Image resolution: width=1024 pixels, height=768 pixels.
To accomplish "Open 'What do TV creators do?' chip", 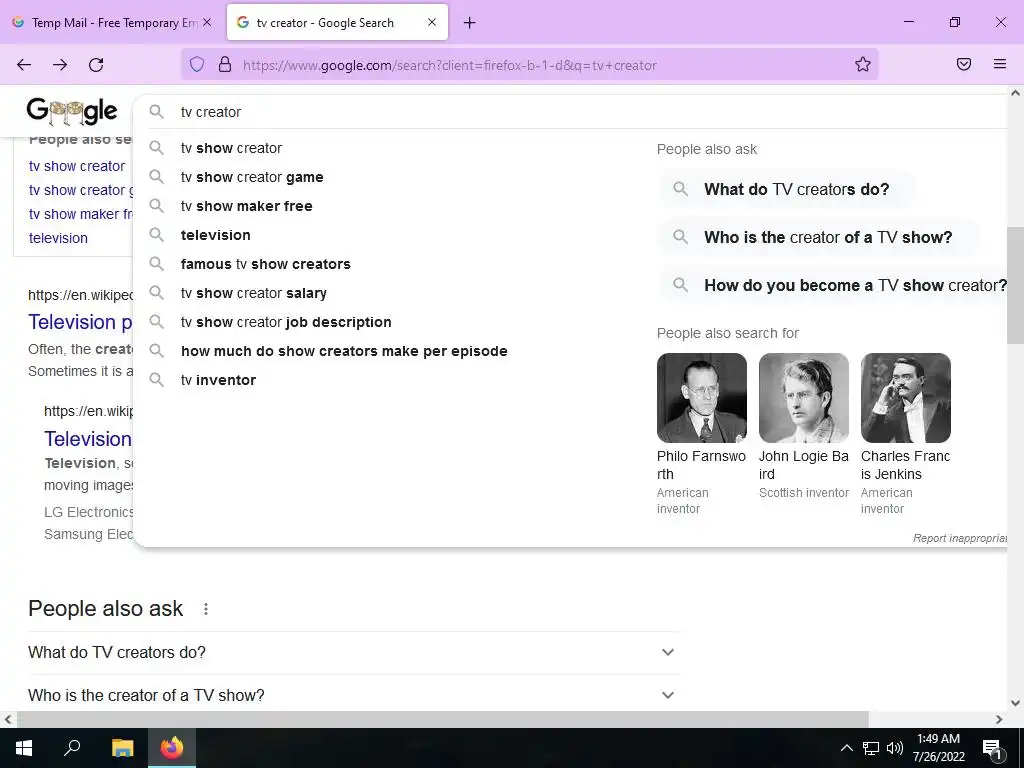I will pyautogui.click(x=786, y=189).
